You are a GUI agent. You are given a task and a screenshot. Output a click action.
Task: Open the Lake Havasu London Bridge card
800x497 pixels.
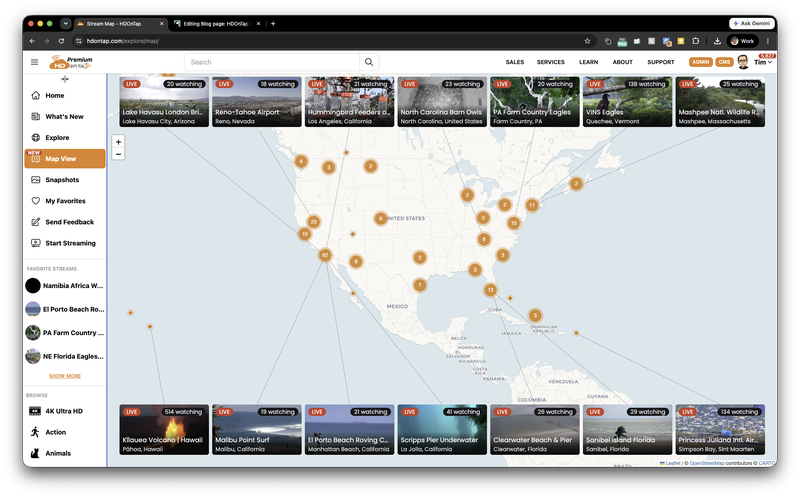coord(164,102)
